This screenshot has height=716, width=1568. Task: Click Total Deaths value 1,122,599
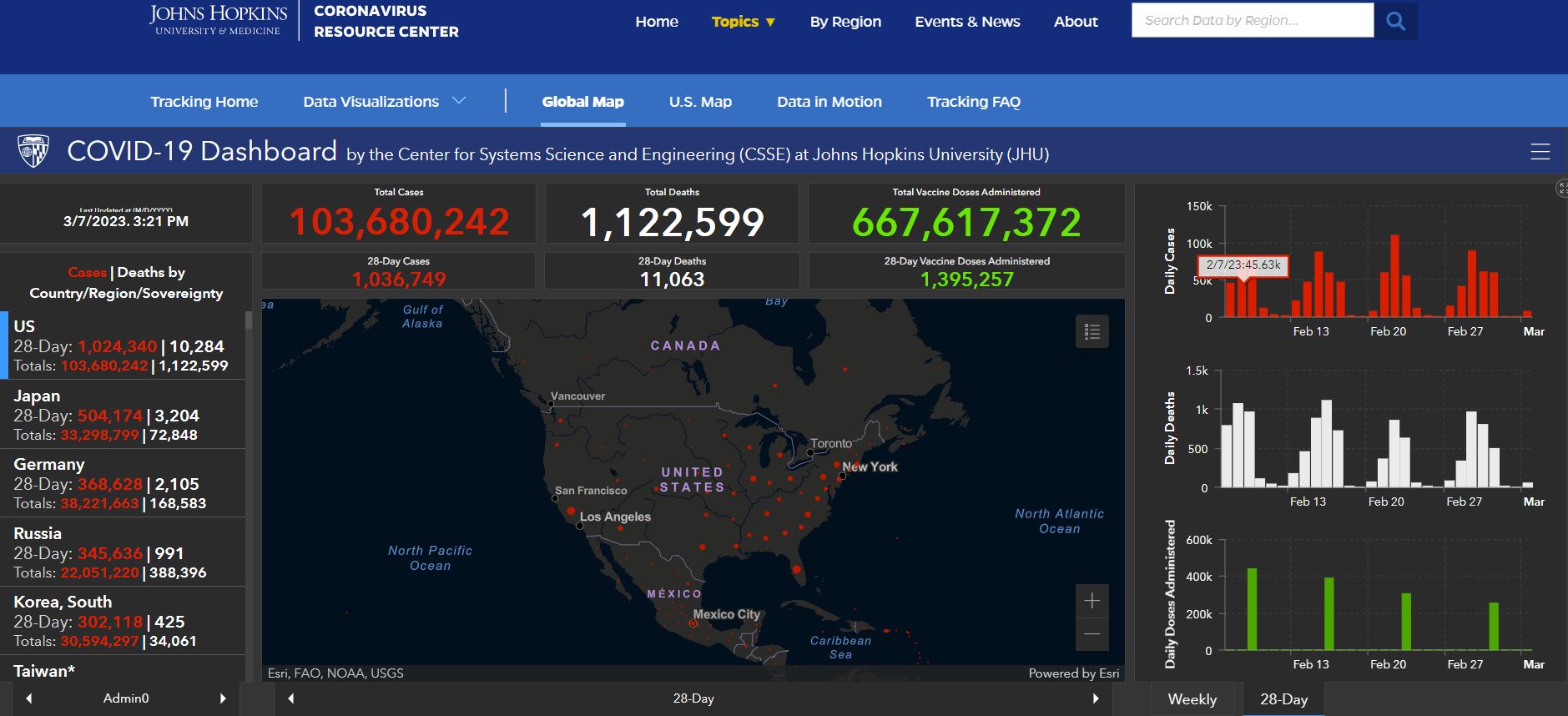pyautogui.click(x=672, y=222)
